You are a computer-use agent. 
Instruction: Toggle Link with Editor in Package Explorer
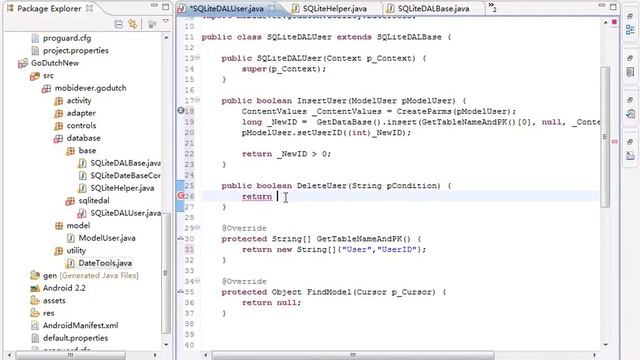pyautogui.click(x=133, y=24)
